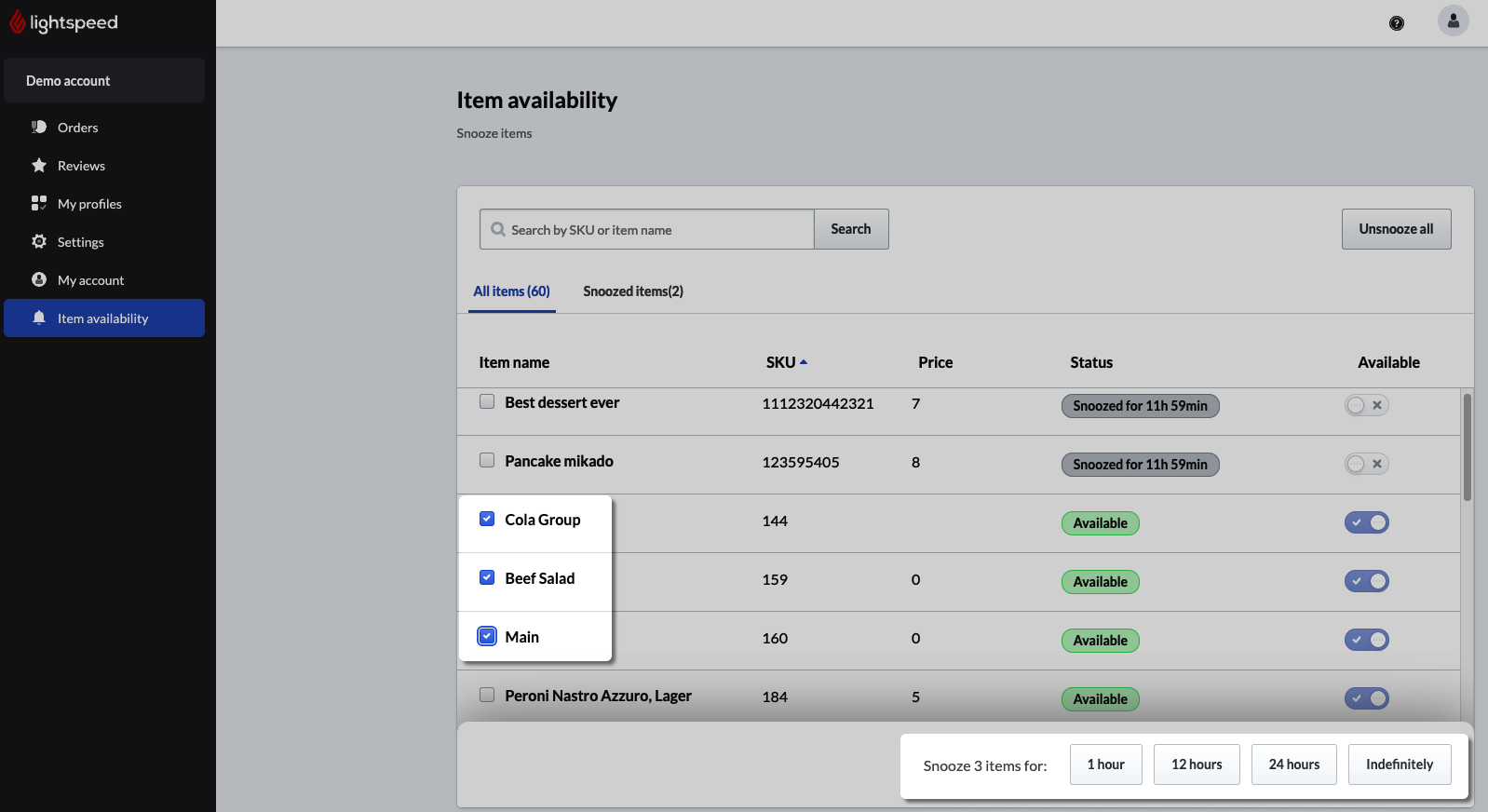Click the My profiles grid icon
Screen dimensions: 1488x812
pyautogui.click(x=39, y=203)
